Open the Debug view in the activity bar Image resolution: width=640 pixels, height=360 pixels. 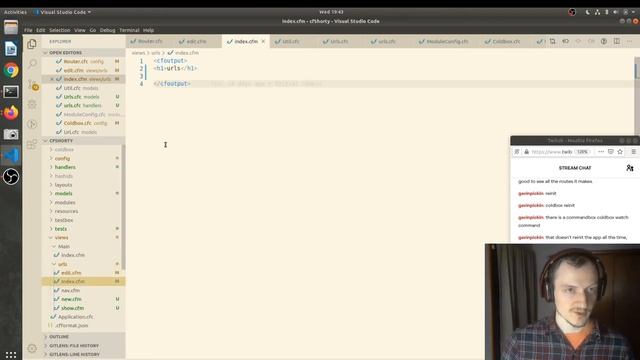click(x=32, y=104)
